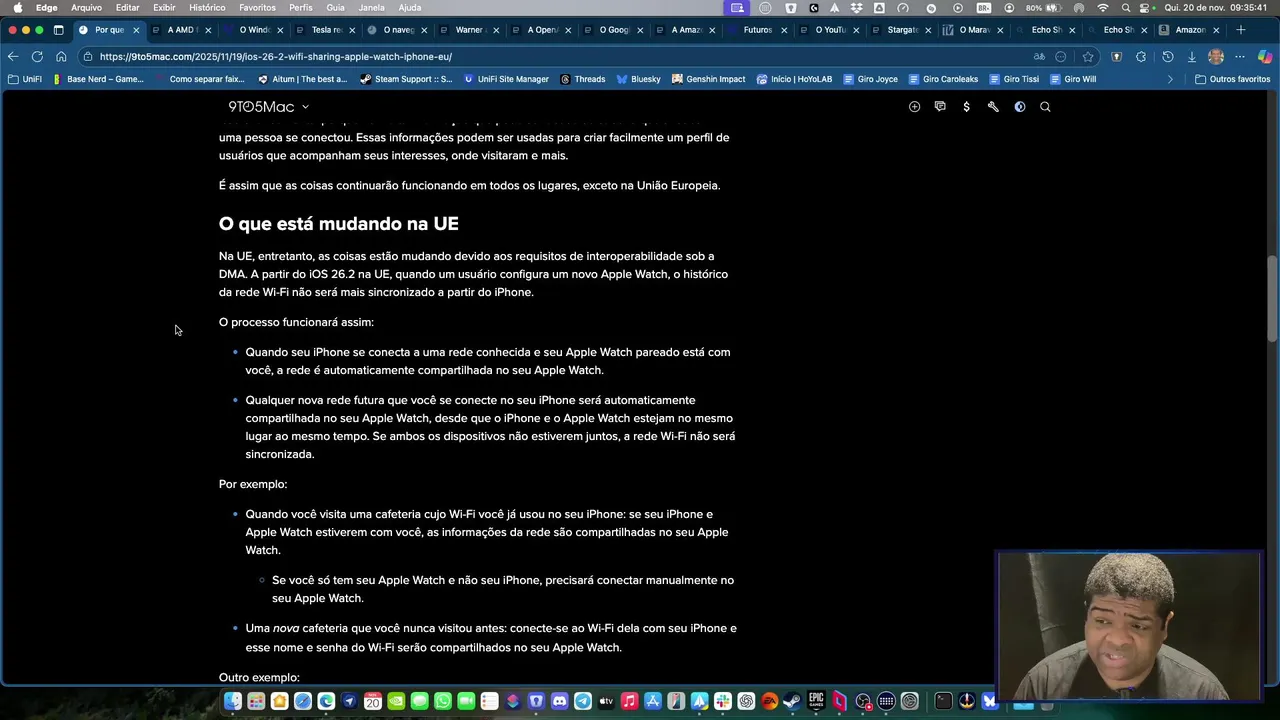Open browser history clock icon
The image size is (1280, 720).
1167,57
